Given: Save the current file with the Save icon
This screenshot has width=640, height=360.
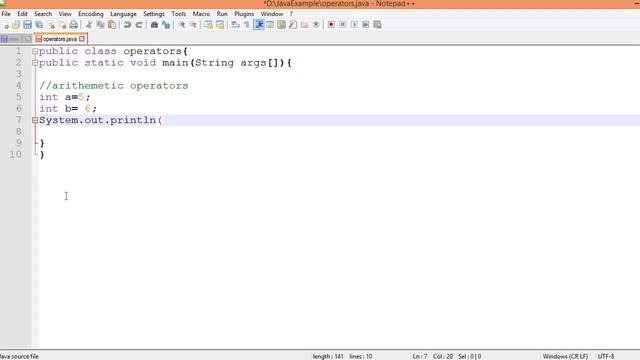Looking at the screenshot, I should pos(27,25).
